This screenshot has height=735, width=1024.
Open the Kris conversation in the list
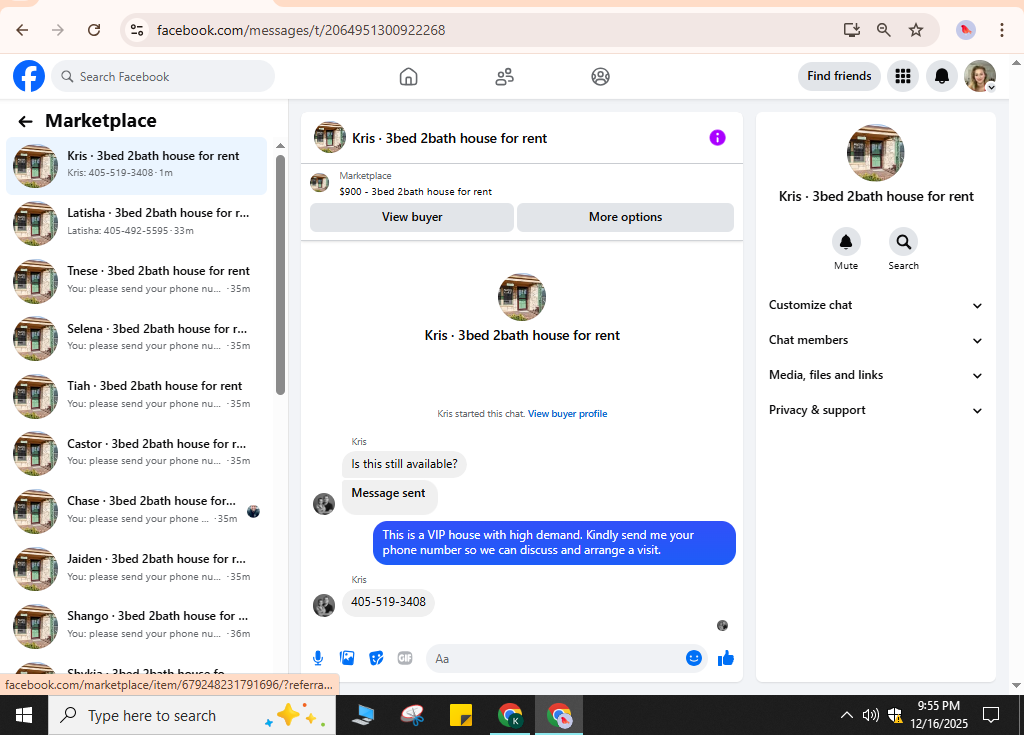tap(136, 166)
